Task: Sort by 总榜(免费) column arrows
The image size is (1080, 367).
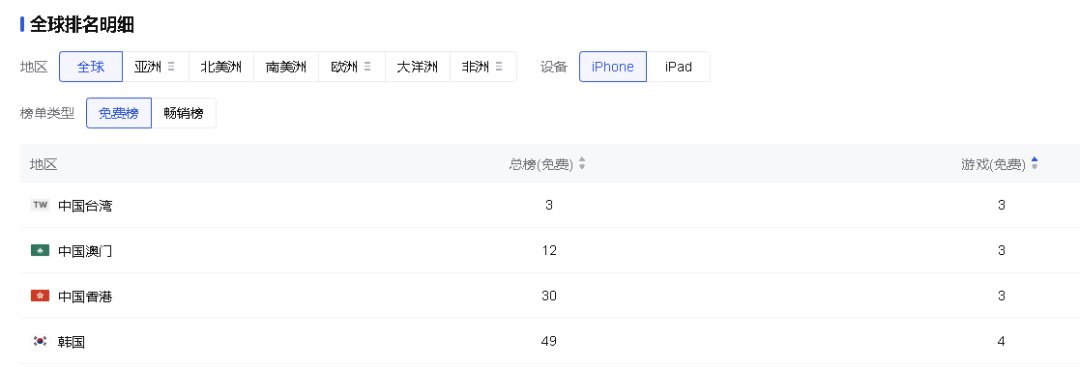Action: click(x=582, y=164)
